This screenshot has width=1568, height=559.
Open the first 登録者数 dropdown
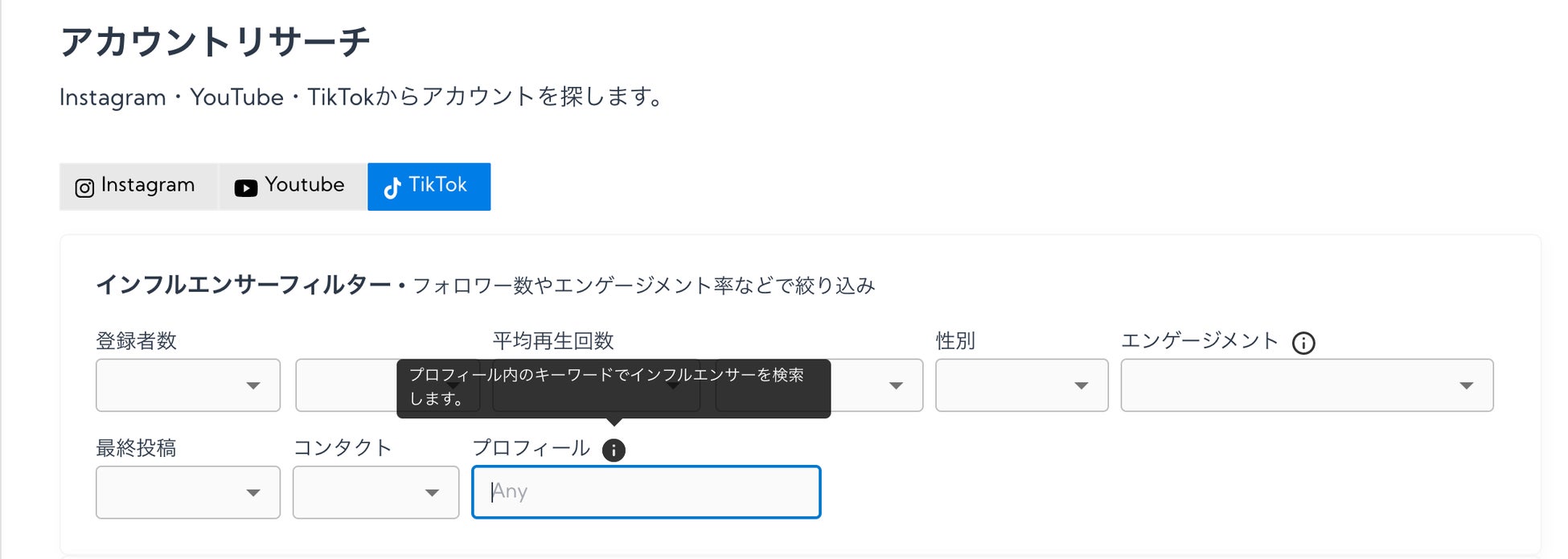coord(188,385)
